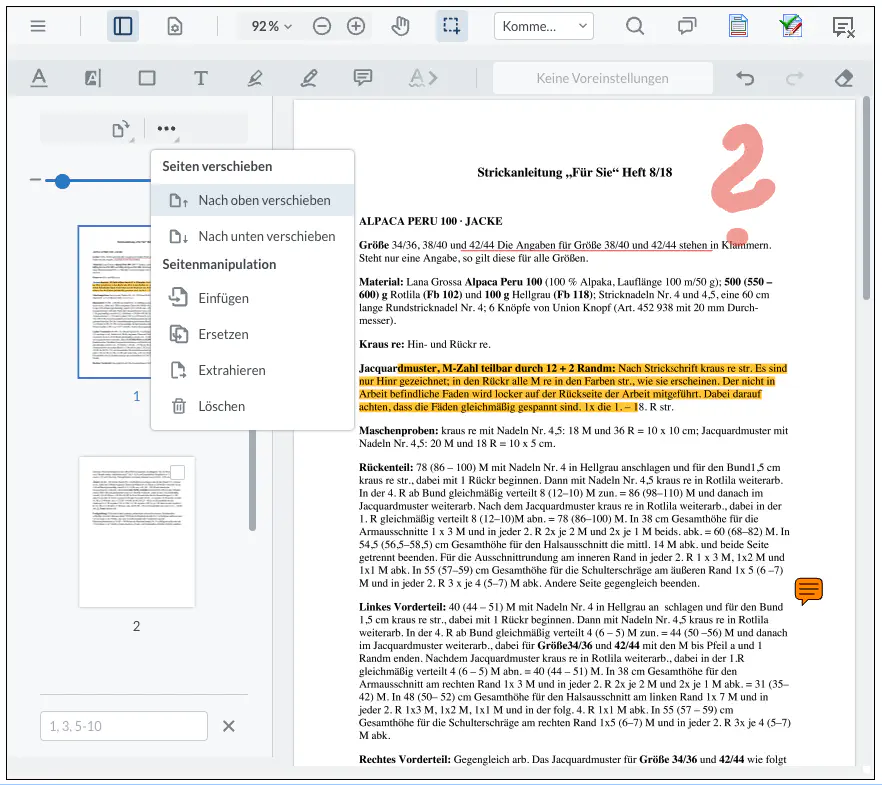The width and height of the screenshot is (882, 785).
Task: Click the page range input field
Action: click(124, 726)
